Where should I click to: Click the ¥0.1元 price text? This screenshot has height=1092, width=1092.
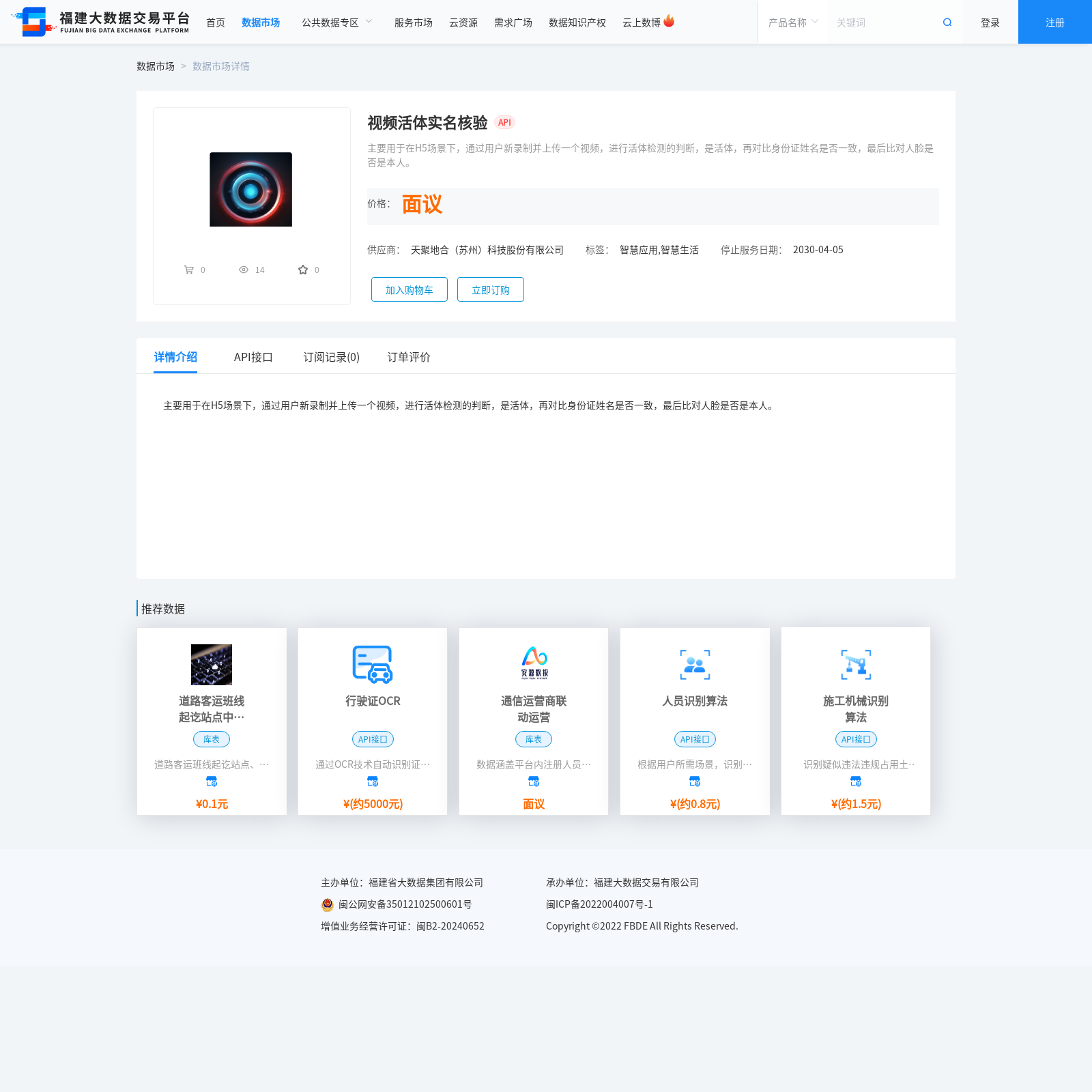(x=212, y=804)
